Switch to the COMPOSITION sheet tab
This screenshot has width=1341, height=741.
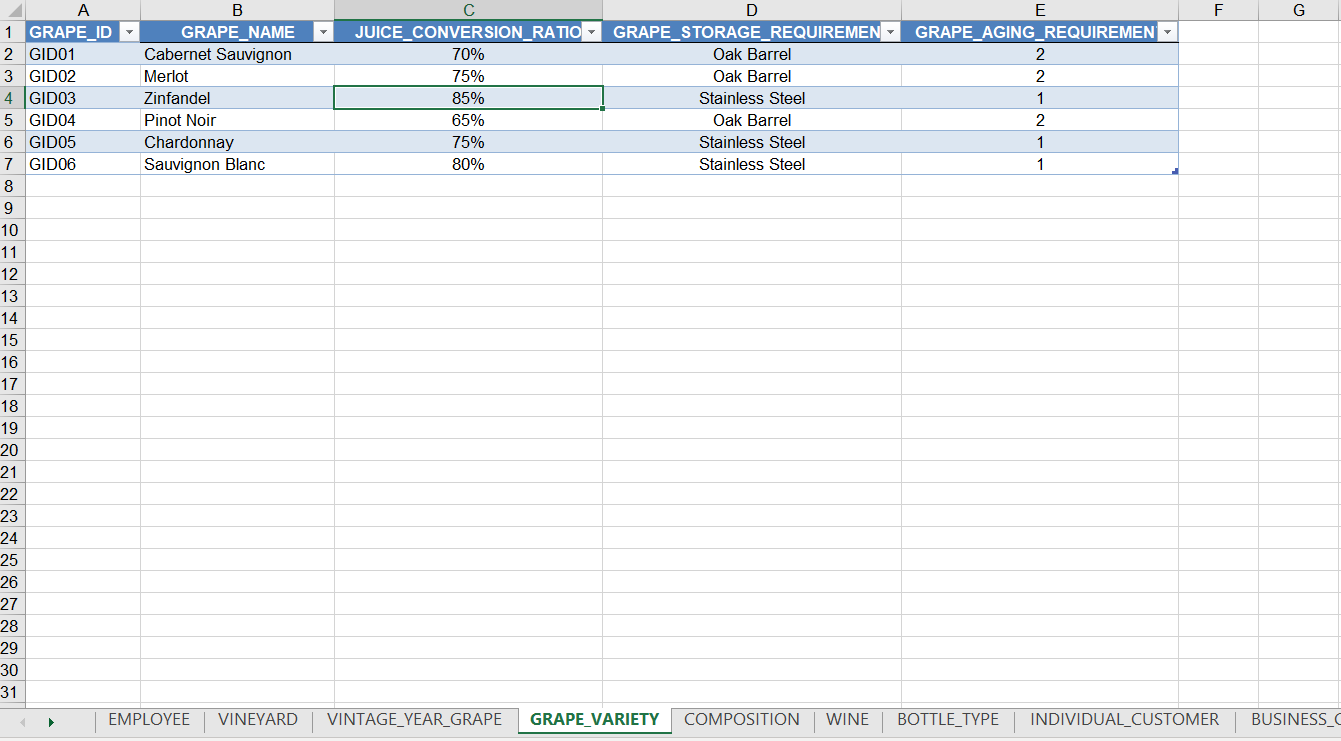pos(741,719)
